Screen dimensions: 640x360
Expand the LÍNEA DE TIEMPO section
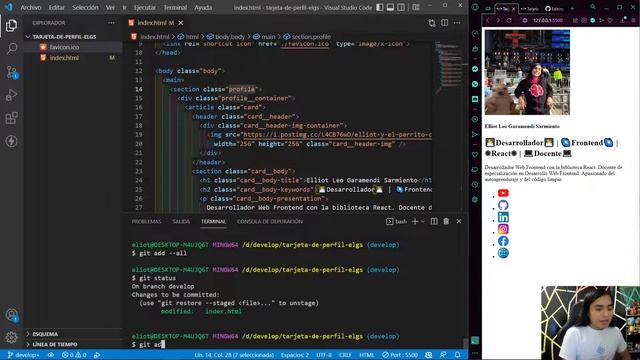[x=73, y=344]
